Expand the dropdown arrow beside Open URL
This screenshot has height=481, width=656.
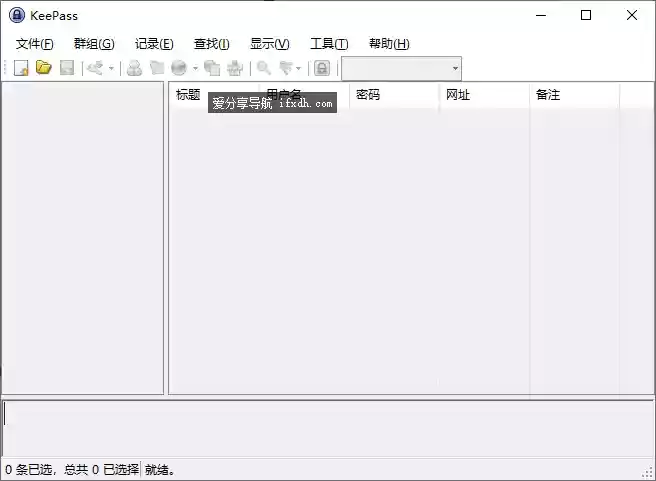(195, 69)
